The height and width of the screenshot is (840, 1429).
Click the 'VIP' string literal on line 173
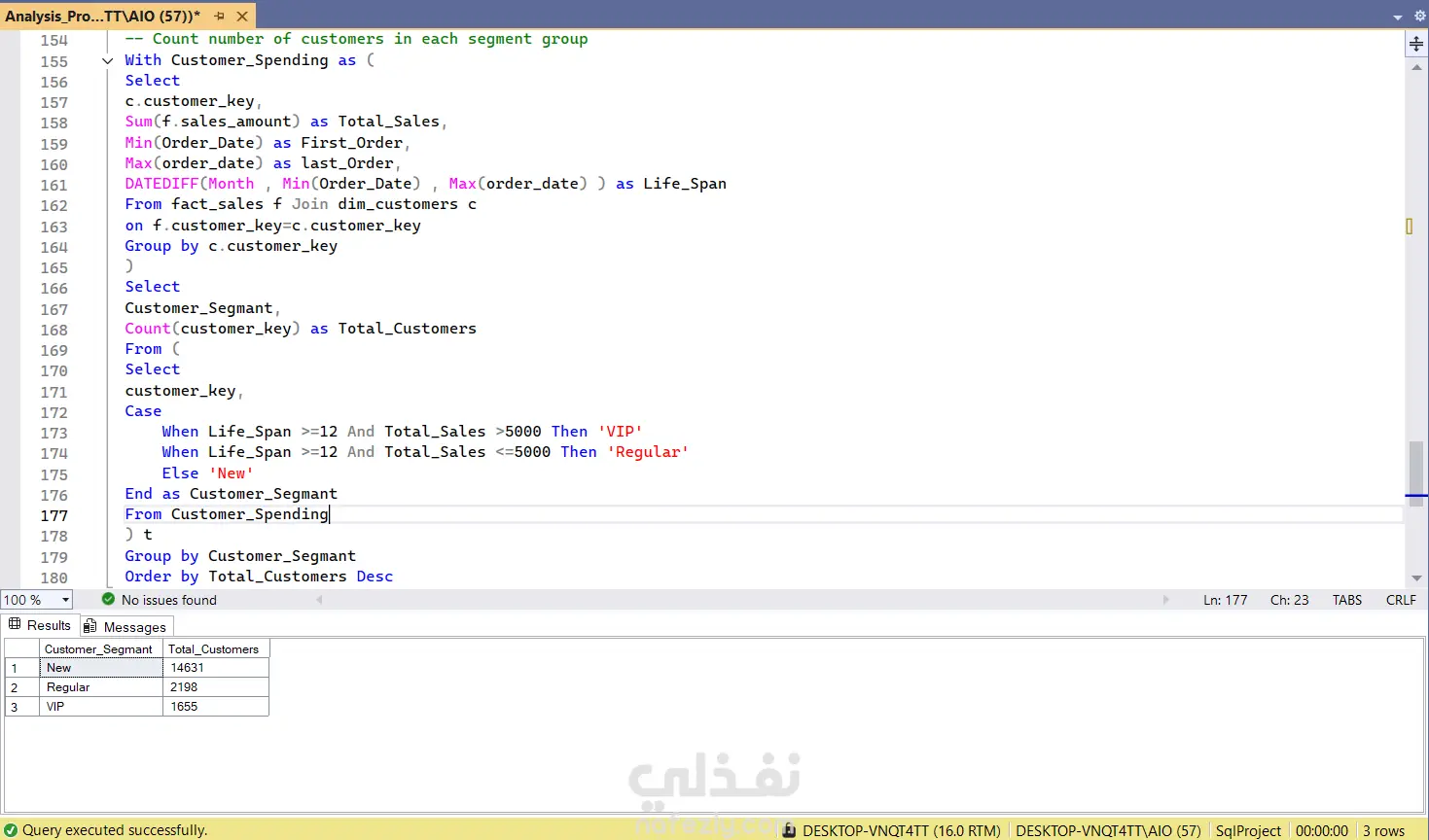coord(620,432)
